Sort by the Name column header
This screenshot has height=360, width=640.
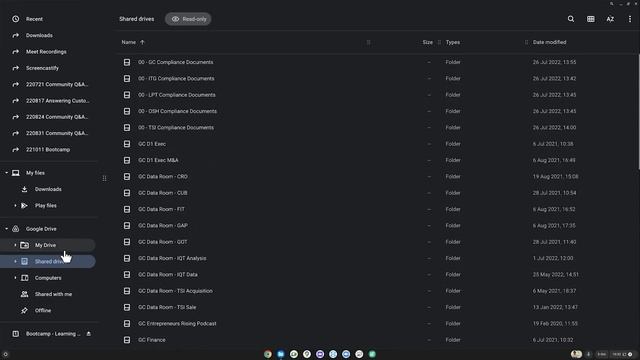click(x=129, y=42)
